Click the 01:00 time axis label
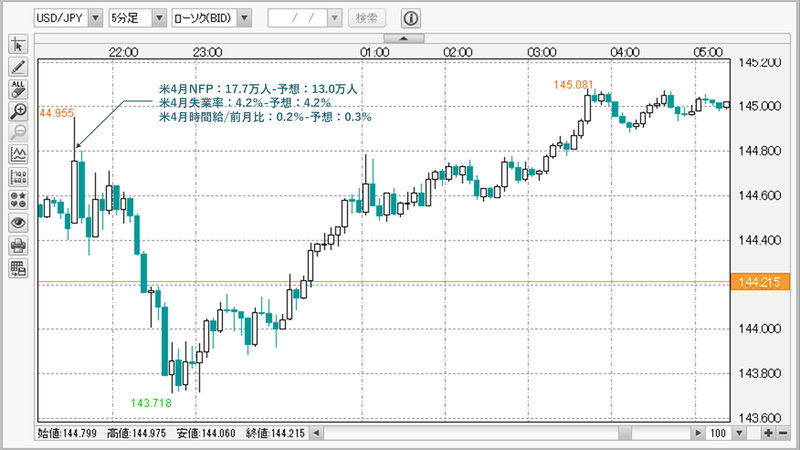Image resolution: width=800 pixels, height=450 pixels. tap(374, 52)
